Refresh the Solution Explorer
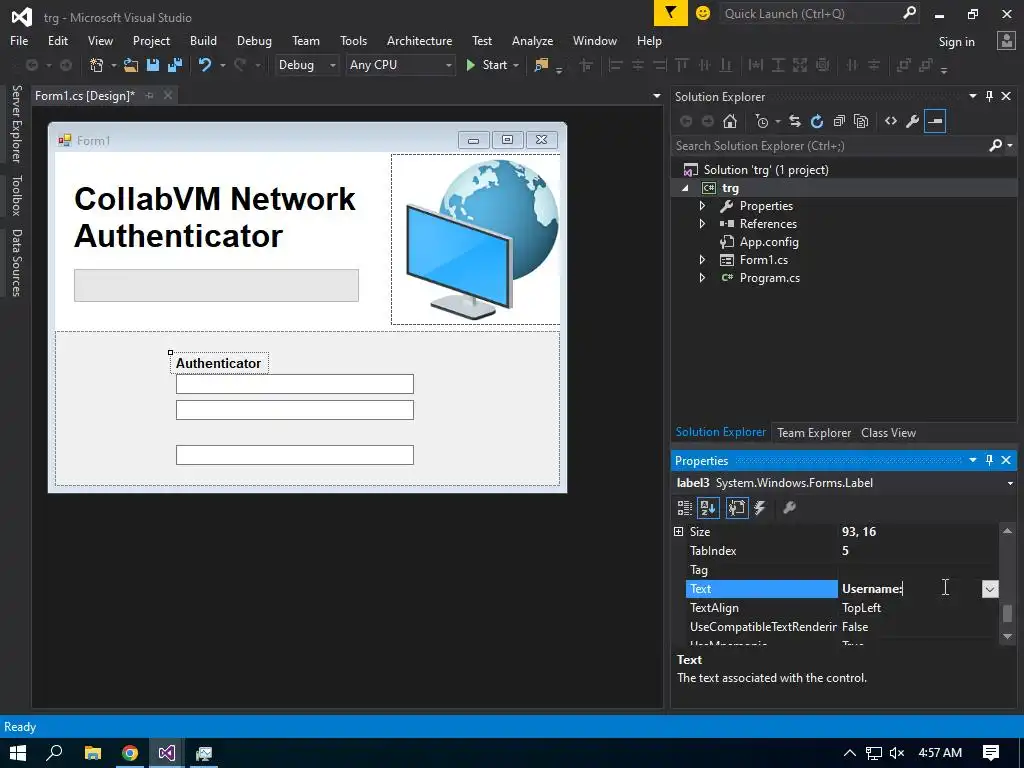The height and width of the screenshot is (768, 1024). pos(817,121)
